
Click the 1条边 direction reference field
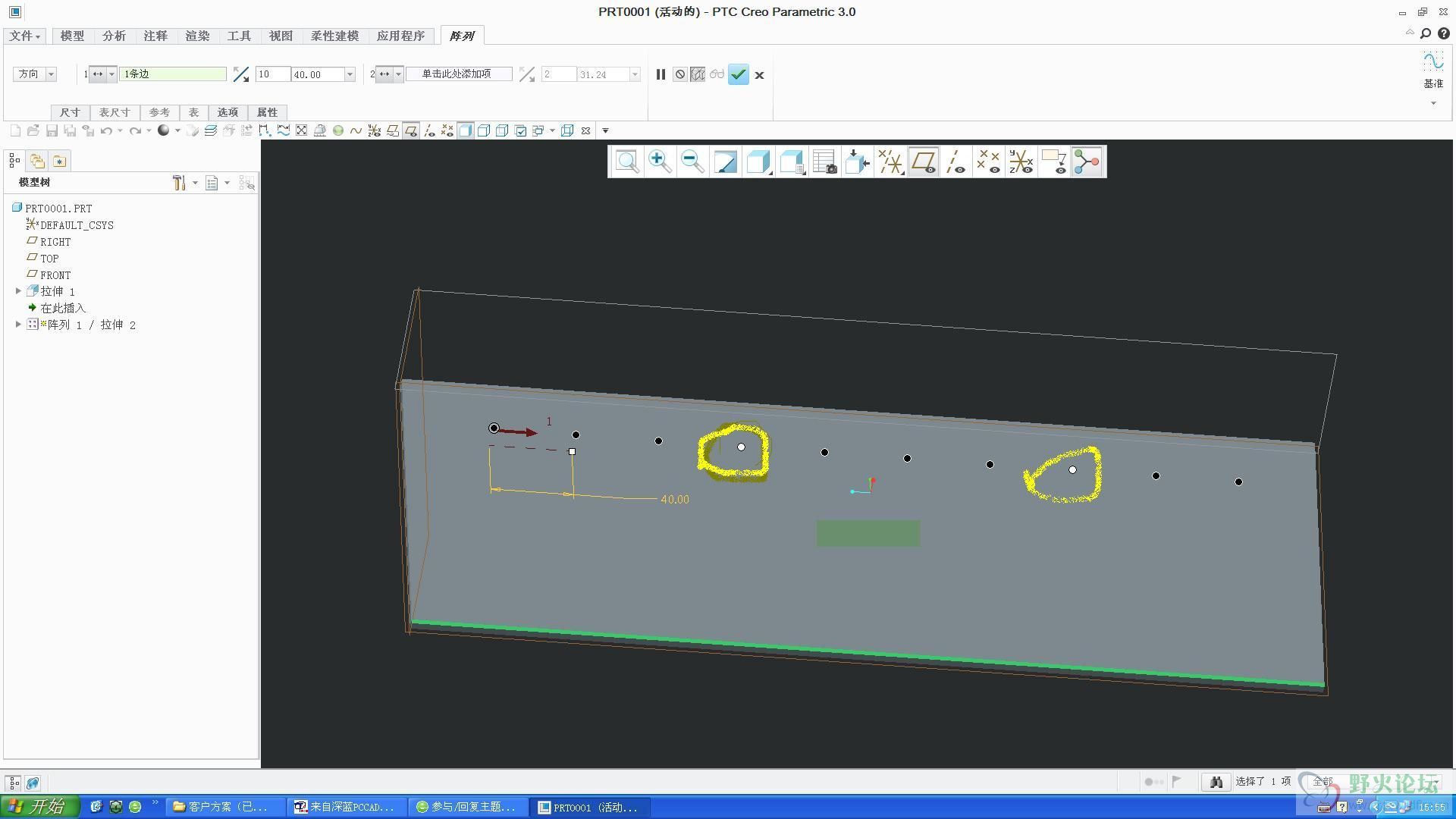pos(173,74)
